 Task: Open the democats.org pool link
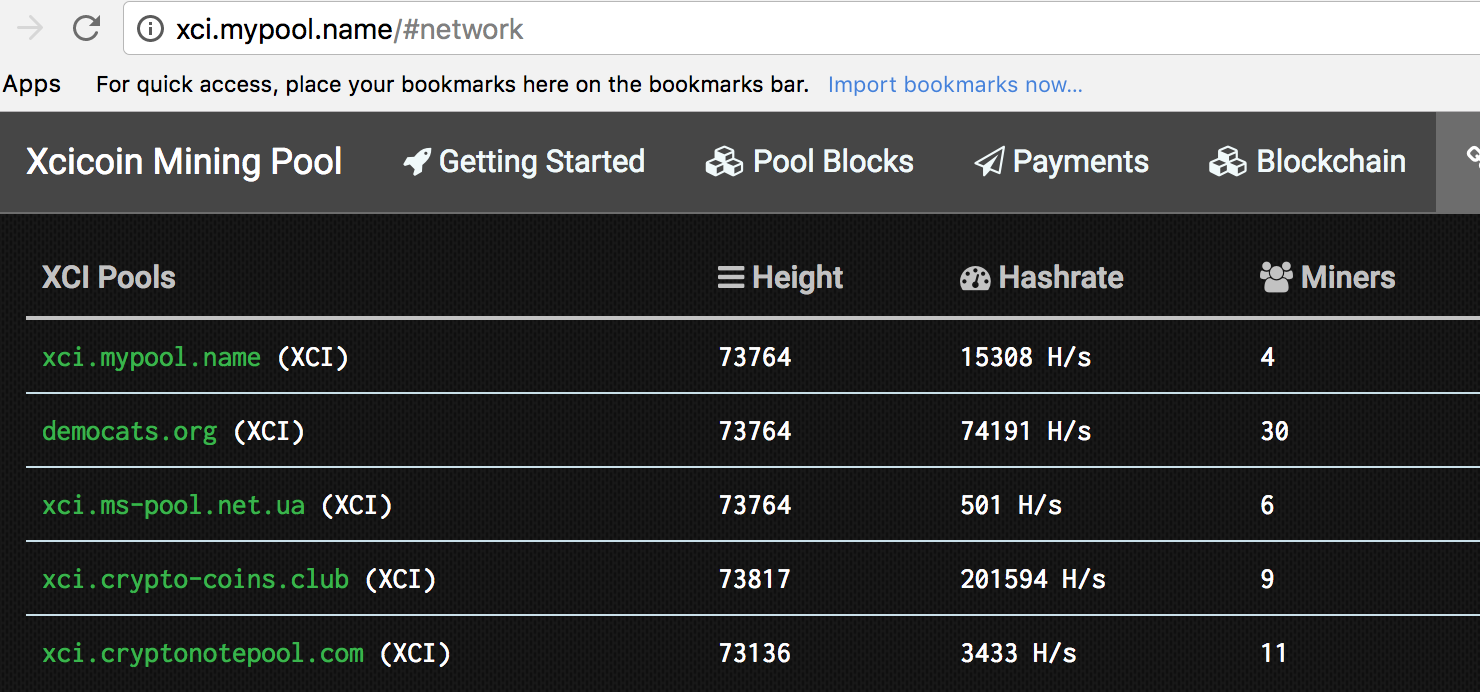tap(129, 431)
